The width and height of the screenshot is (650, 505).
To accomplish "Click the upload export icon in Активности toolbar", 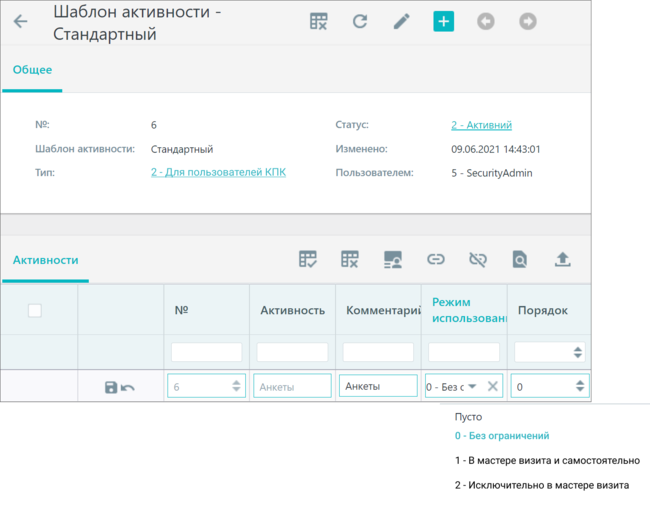I will point(563,260).
